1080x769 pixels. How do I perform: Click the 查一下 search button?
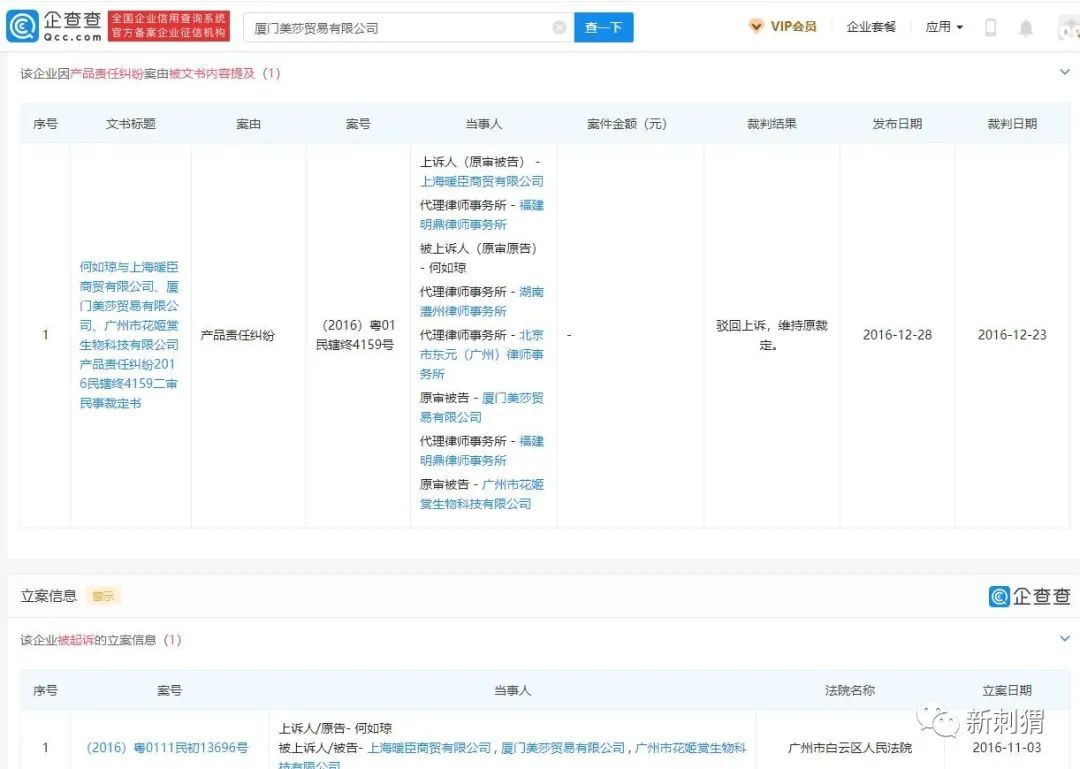point(604,27)
